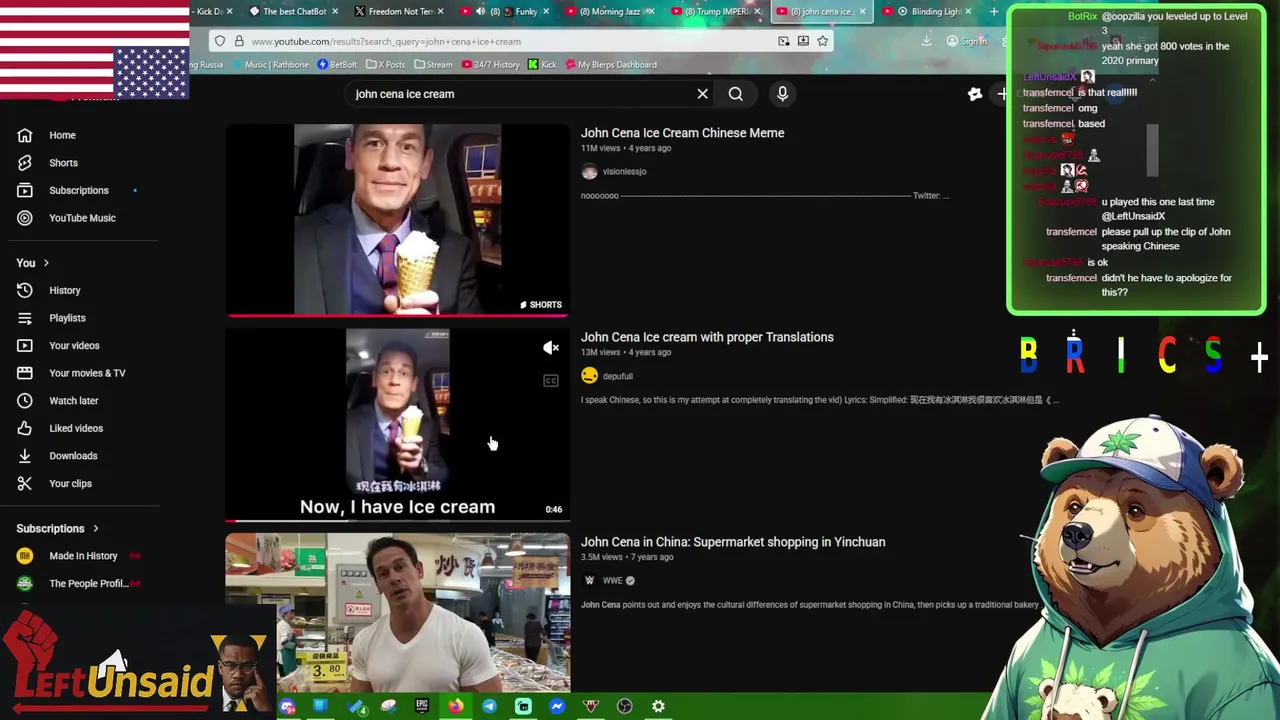Toggle closed captions on the preview
Screen dimensions: 1280x720
pyautogui.click(x=551, y=381)
